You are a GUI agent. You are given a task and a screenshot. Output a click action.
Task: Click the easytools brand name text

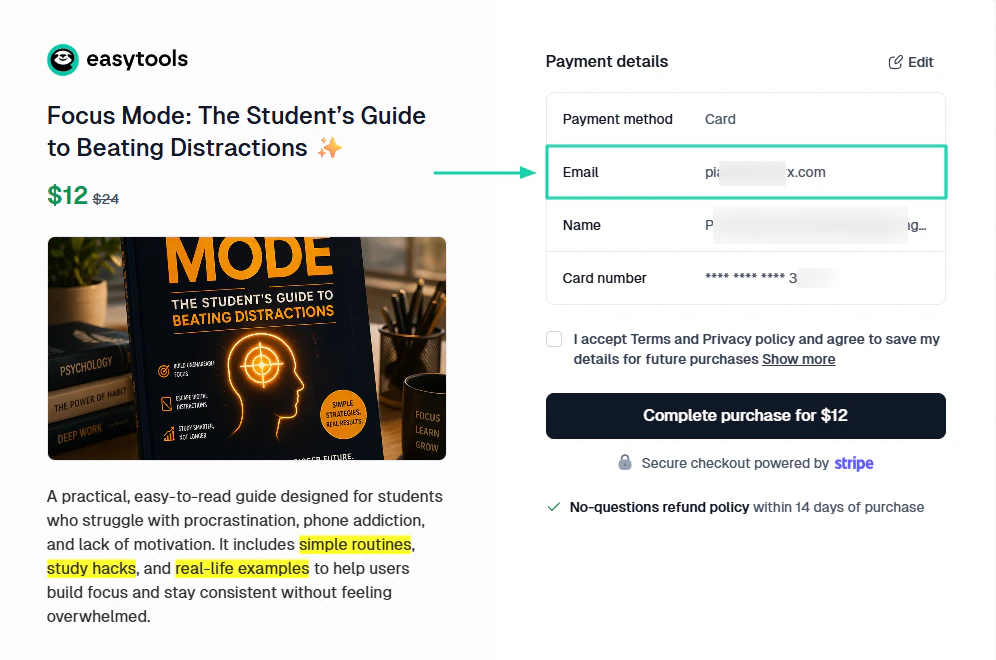[x=137, y=59]
